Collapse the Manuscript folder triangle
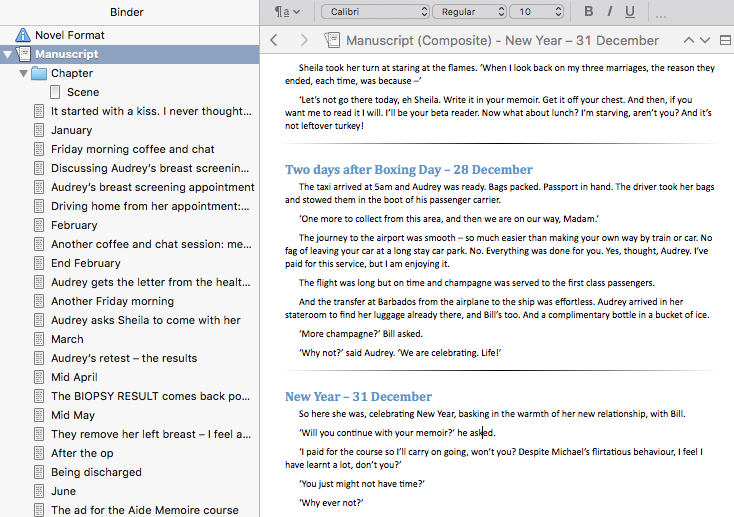The width and height of the screenshot is (734, 517). 7,54
